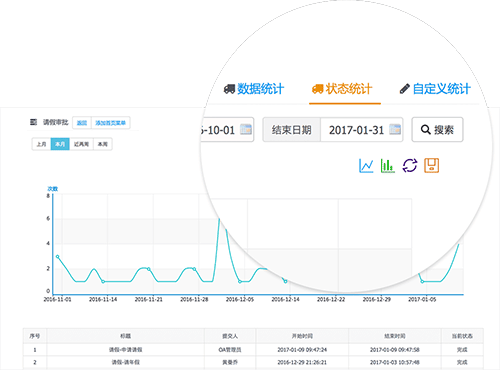Image resolution: width=500 pixels, height=370 pixels.
Task: Select the third time range toggle
Action: [x=81, y=144]
